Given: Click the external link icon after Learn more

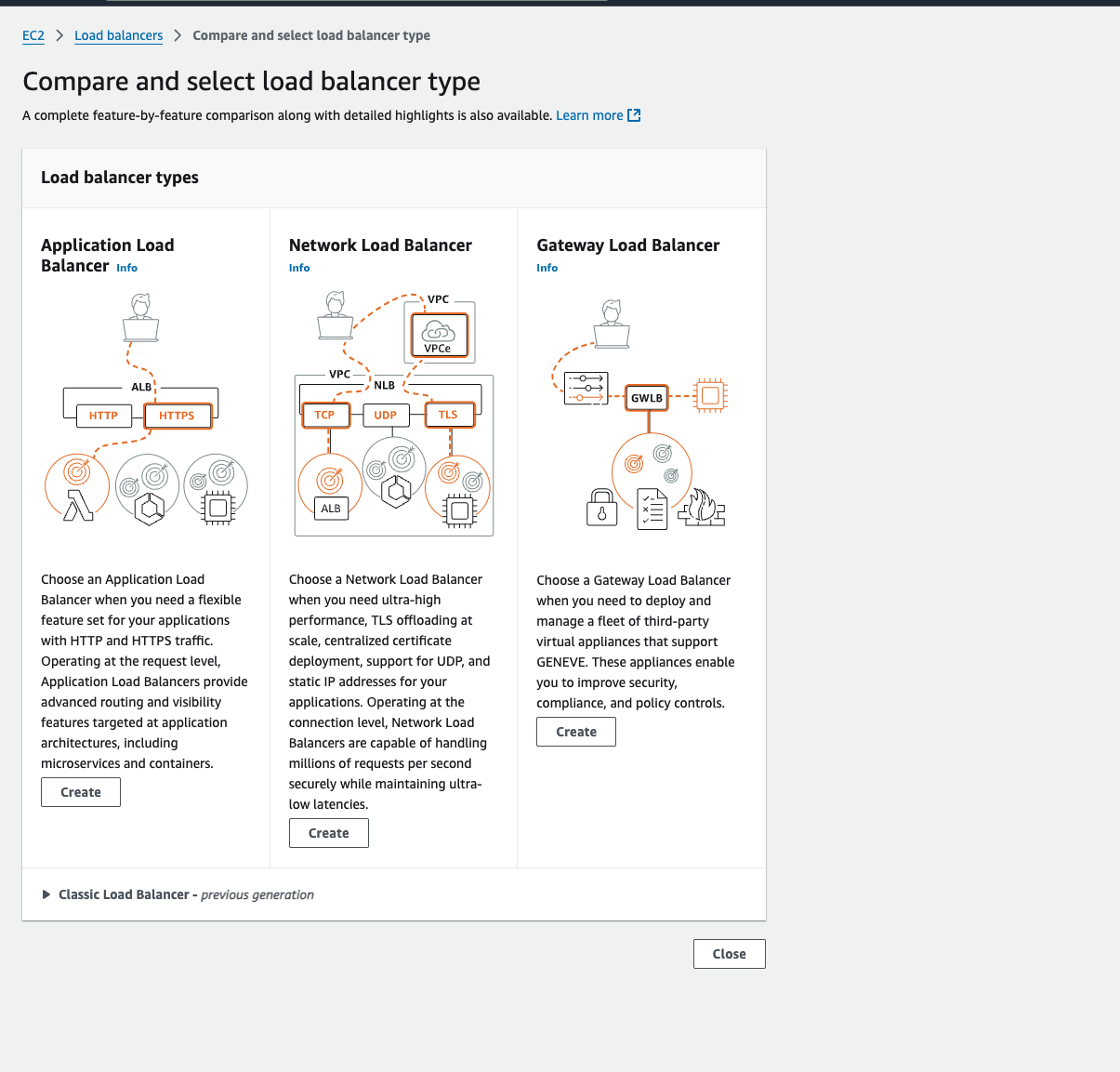Looking at the screenshot, I should tap(634, 115).
